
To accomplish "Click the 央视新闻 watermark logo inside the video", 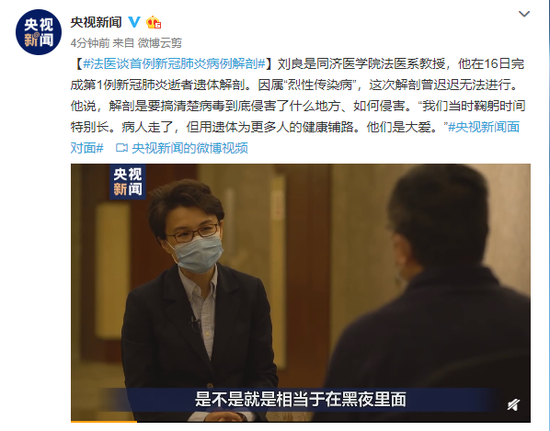I will click(x=128, y=182).
